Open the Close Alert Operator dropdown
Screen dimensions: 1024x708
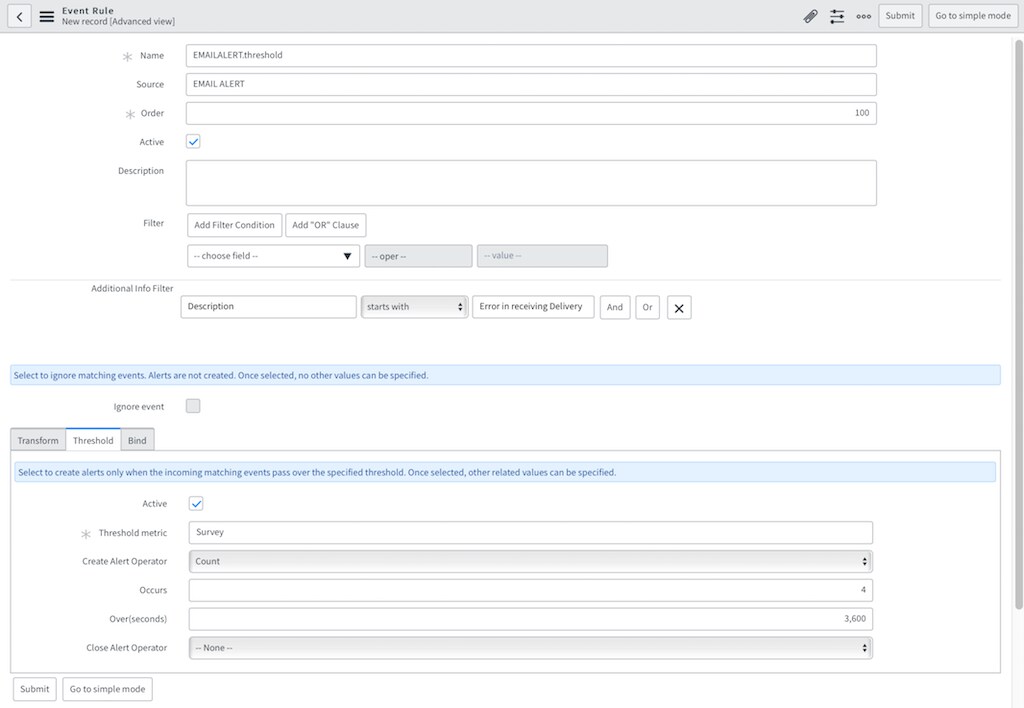tap(530, 648)
